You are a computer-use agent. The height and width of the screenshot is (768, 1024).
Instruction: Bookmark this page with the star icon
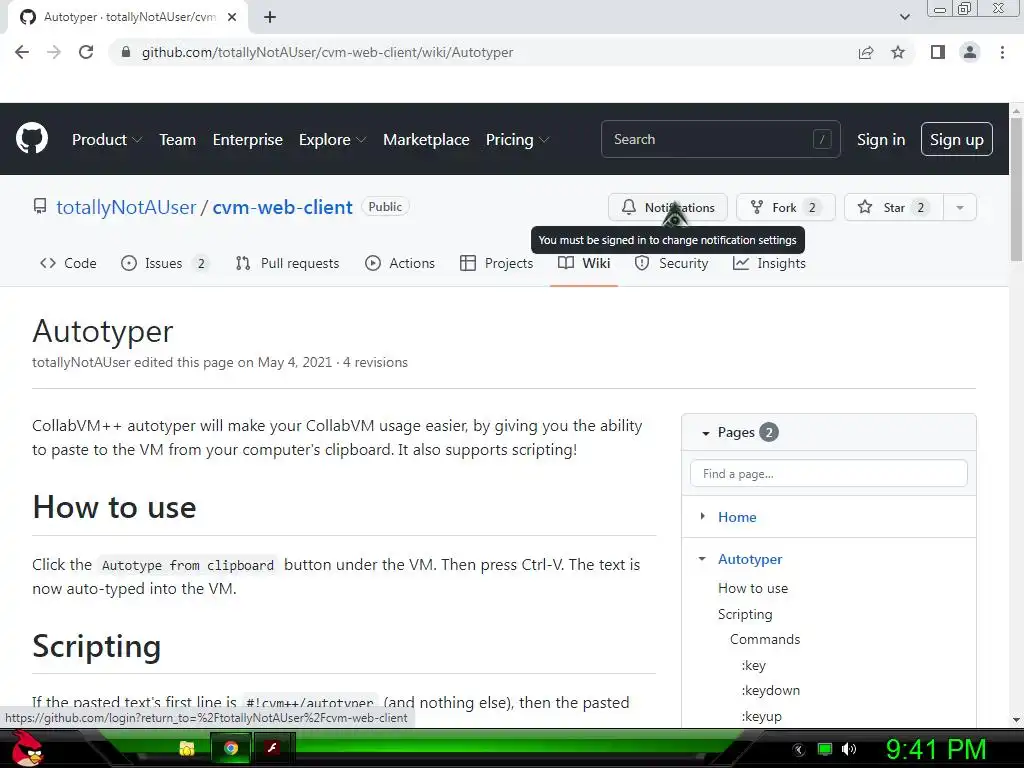[x=898, y=52]
